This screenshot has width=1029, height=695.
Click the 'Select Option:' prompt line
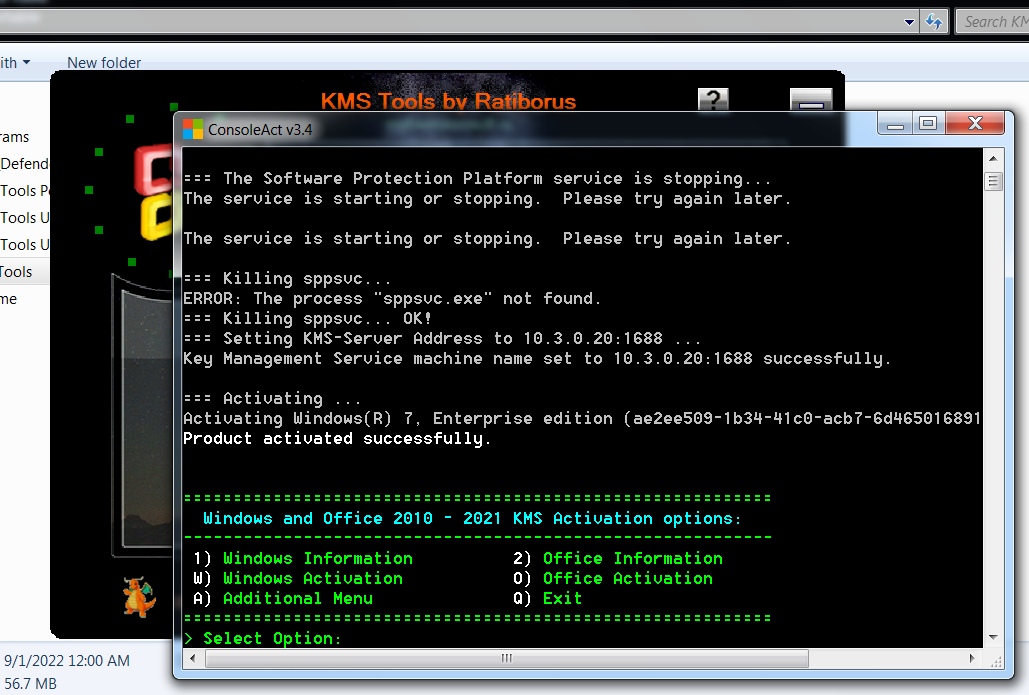(x=263, y=639)
